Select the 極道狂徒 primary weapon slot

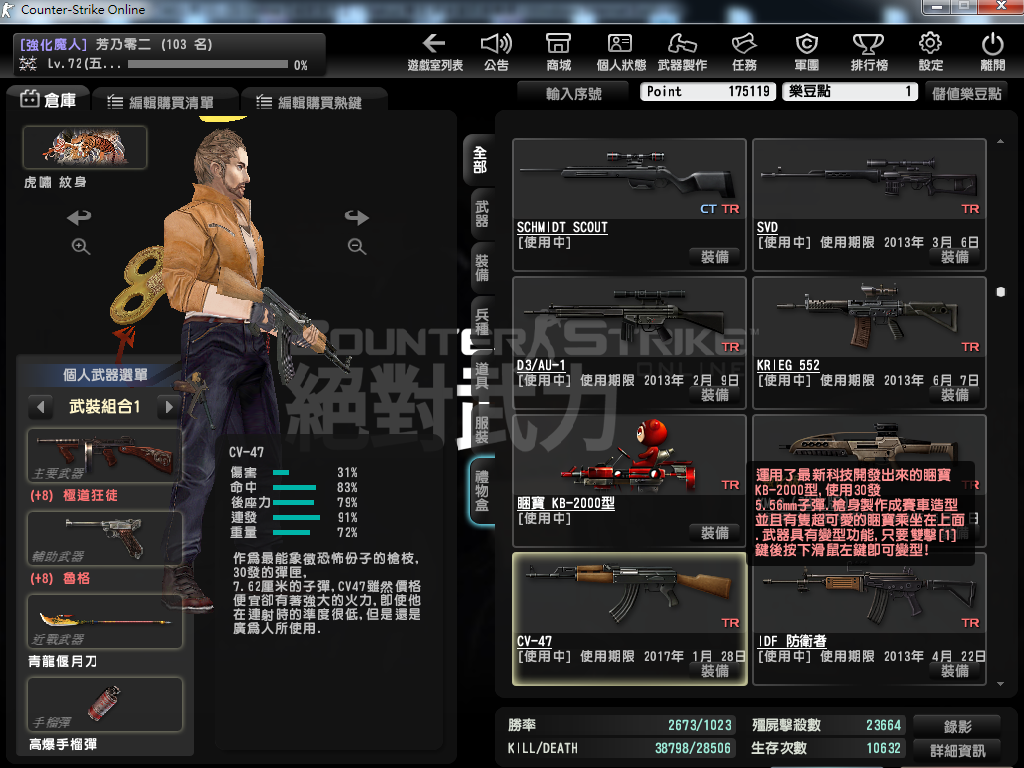click(x=104, y=455)
